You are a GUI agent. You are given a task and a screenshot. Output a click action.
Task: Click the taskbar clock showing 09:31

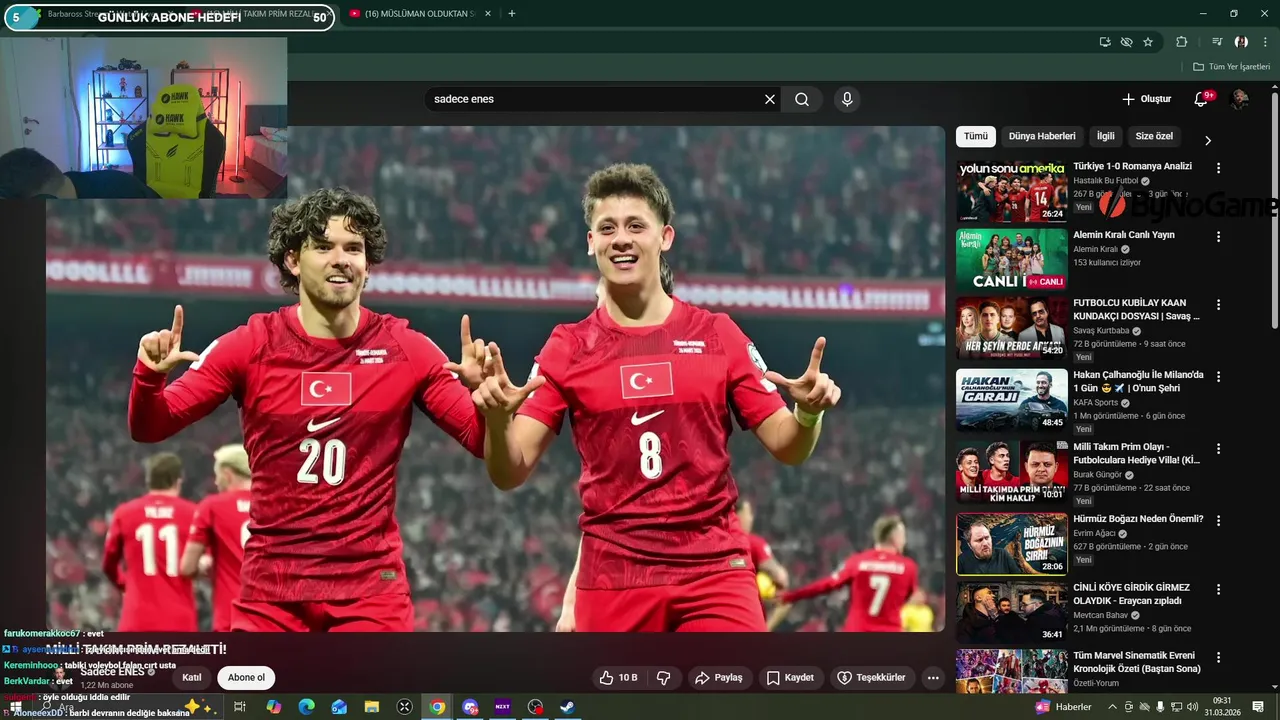[1221, 707]
